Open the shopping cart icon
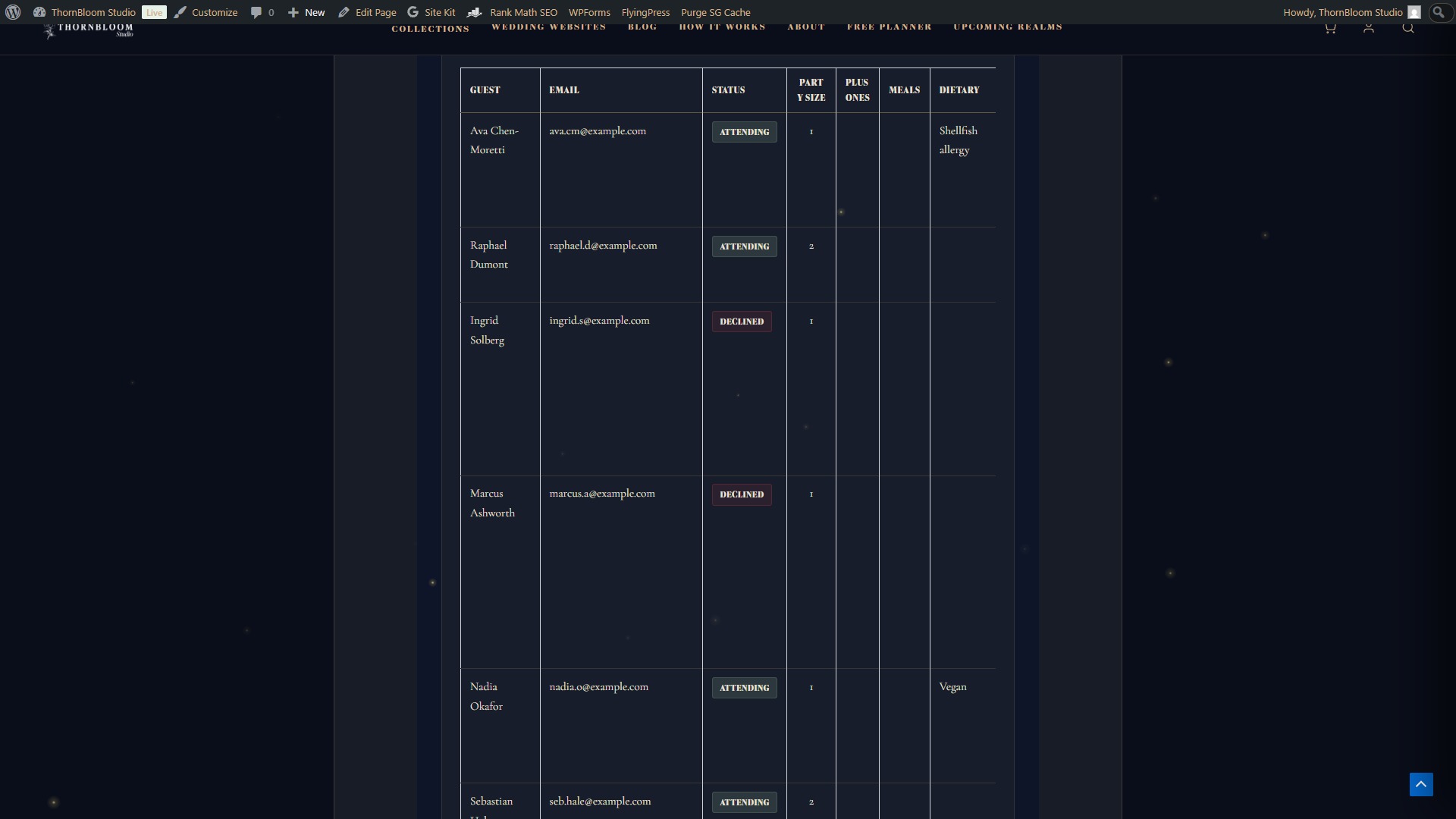Image resolution: width=1456 pixels, height=819 pixels. pyautogui.click(x=1330, y=28)
